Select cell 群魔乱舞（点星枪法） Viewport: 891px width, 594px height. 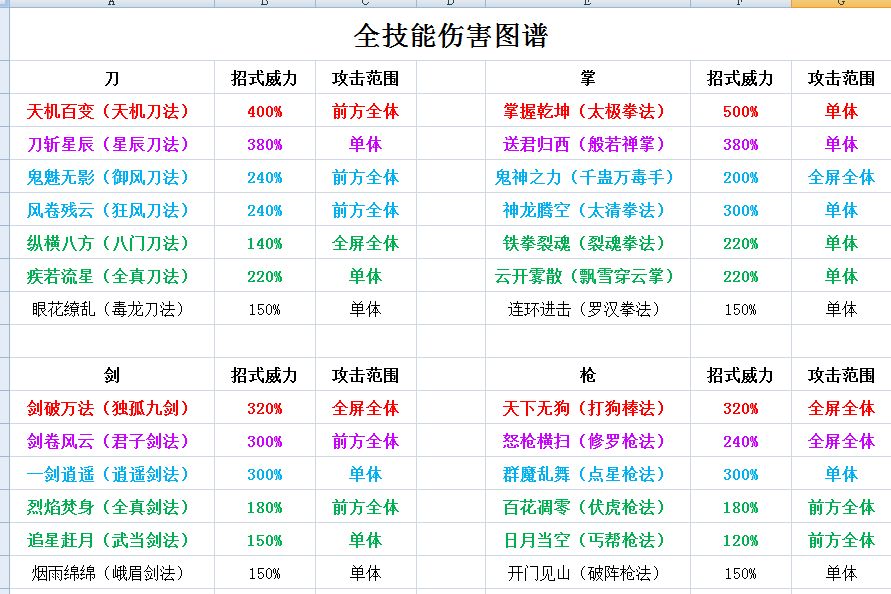tap(588, 473)
